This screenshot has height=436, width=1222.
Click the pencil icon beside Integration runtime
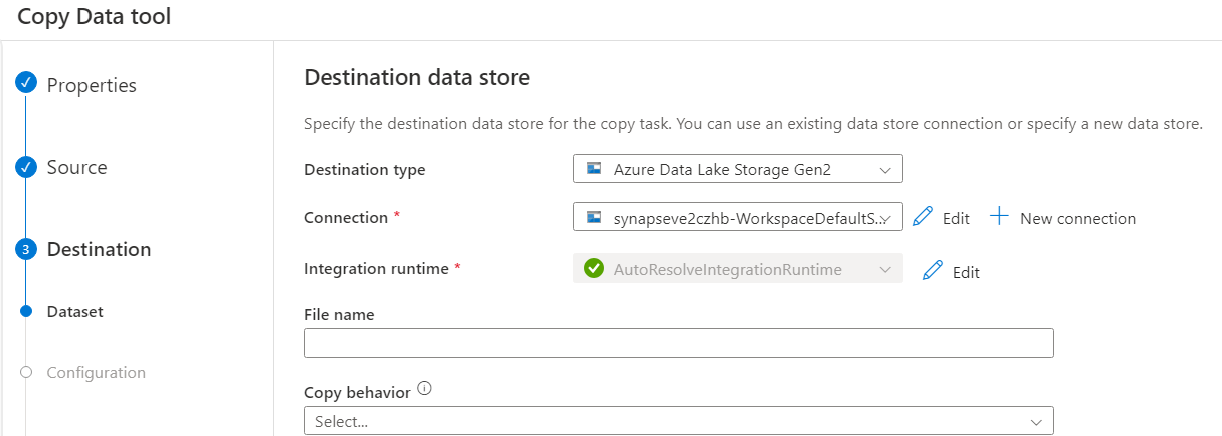pos(933,270)
